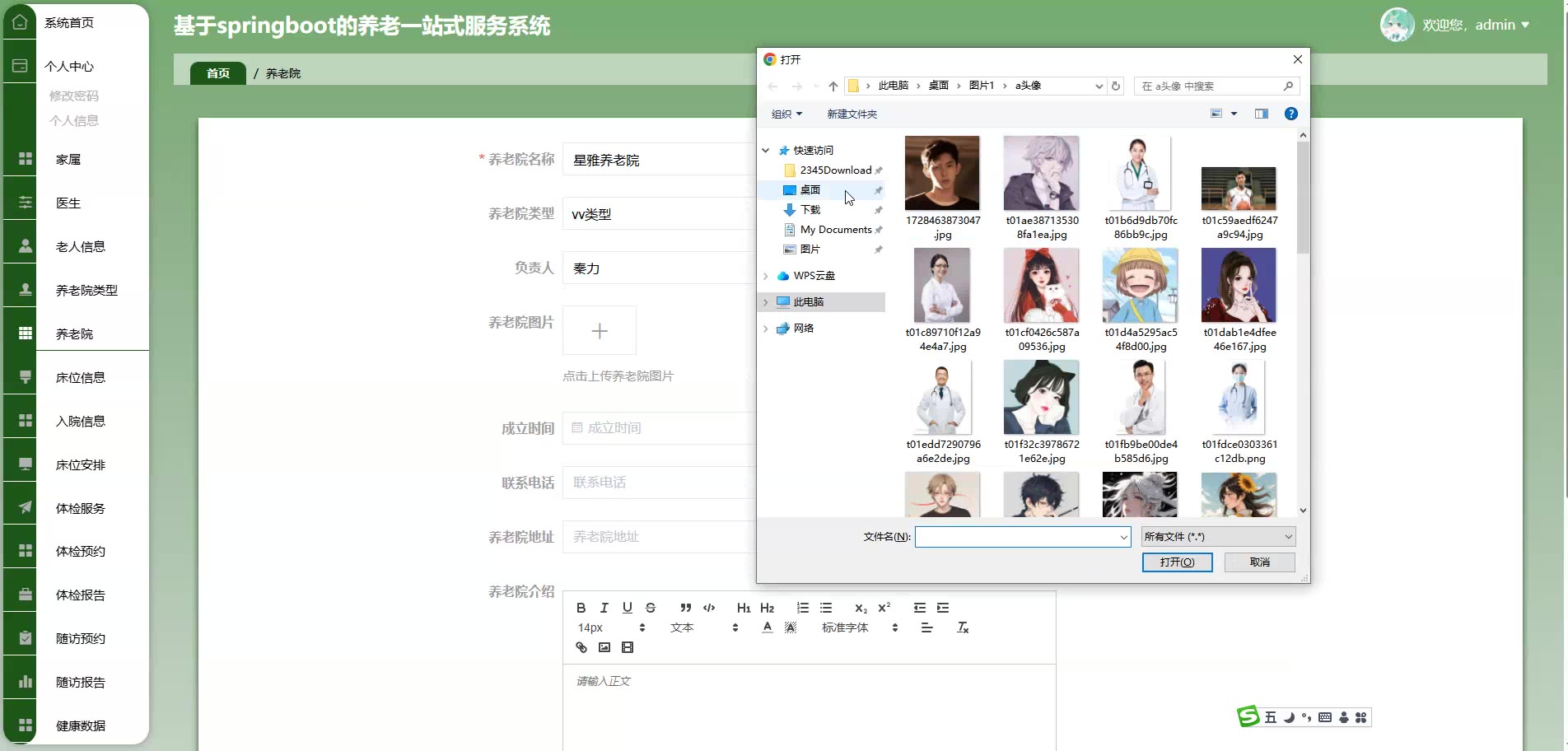Expand the 此电脑 tree node

coord(766,302)
